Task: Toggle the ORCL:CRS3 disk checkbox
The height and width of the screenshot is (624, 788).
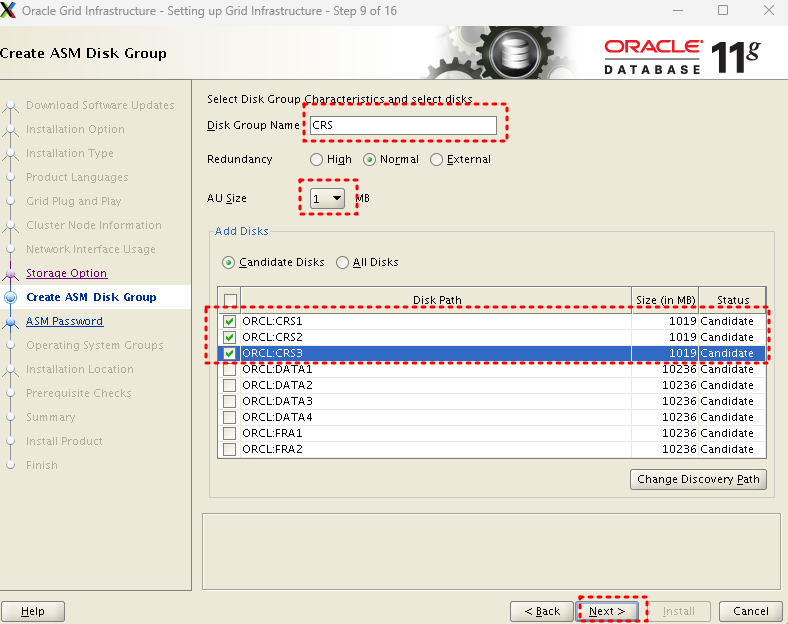Action: pos(229,353)
